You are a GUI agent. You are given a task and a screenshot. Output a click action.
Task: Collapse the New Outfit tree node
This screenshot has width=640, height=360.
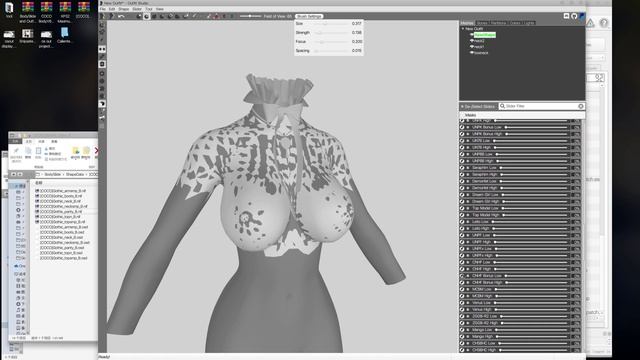(x=463, y=29)
